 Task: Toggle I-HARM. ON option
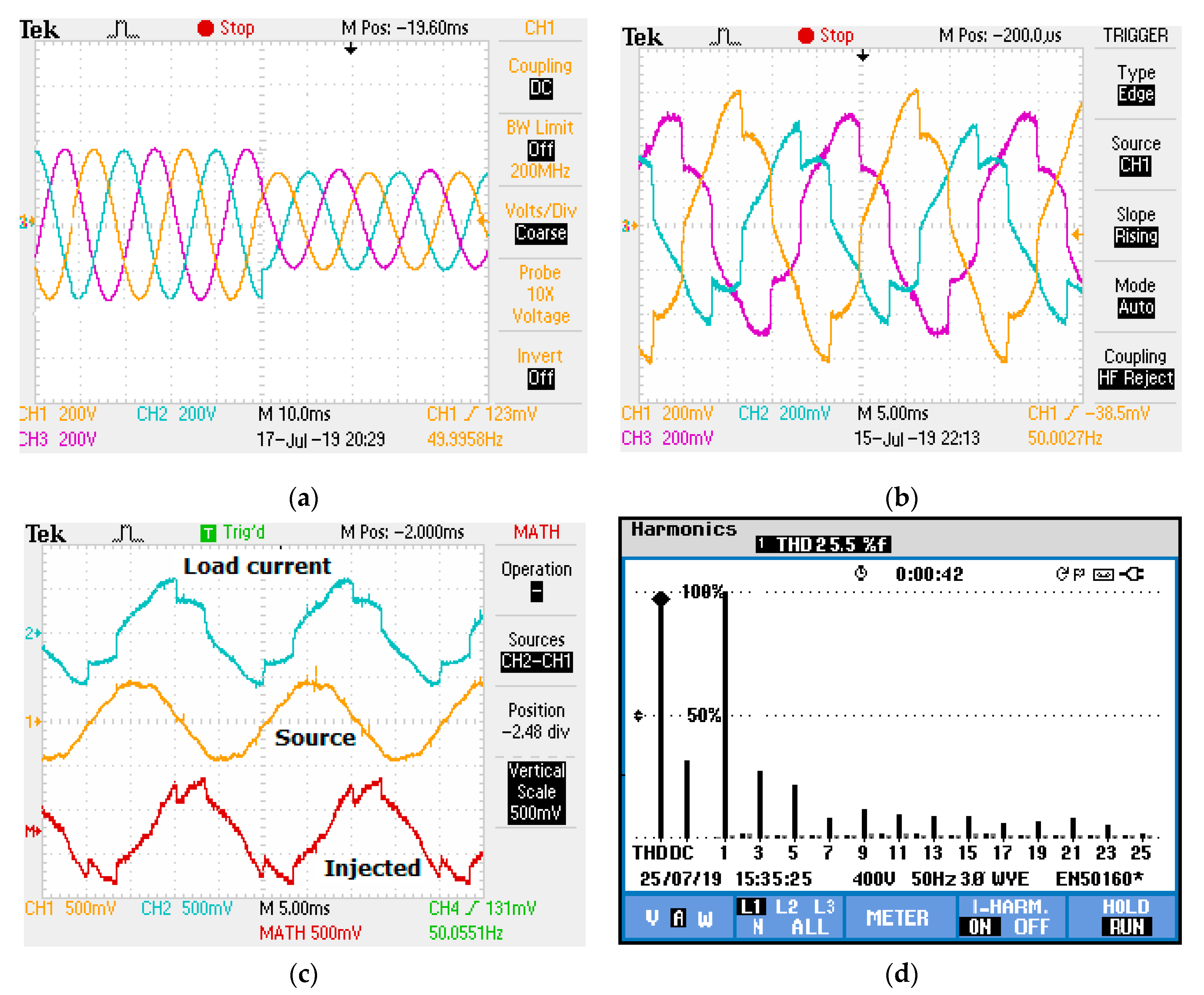tap(979, 927)
